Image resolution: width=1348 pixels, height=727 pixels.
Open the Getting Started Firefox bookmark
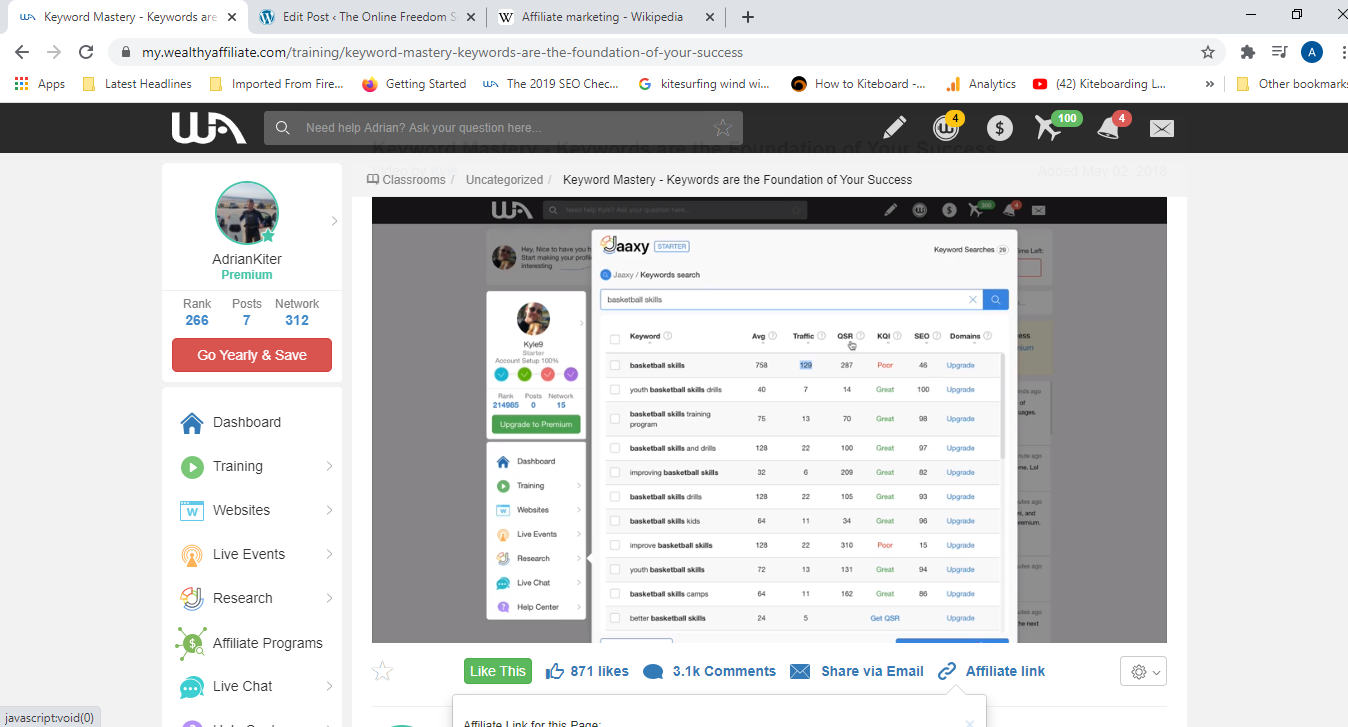point(414,84)
